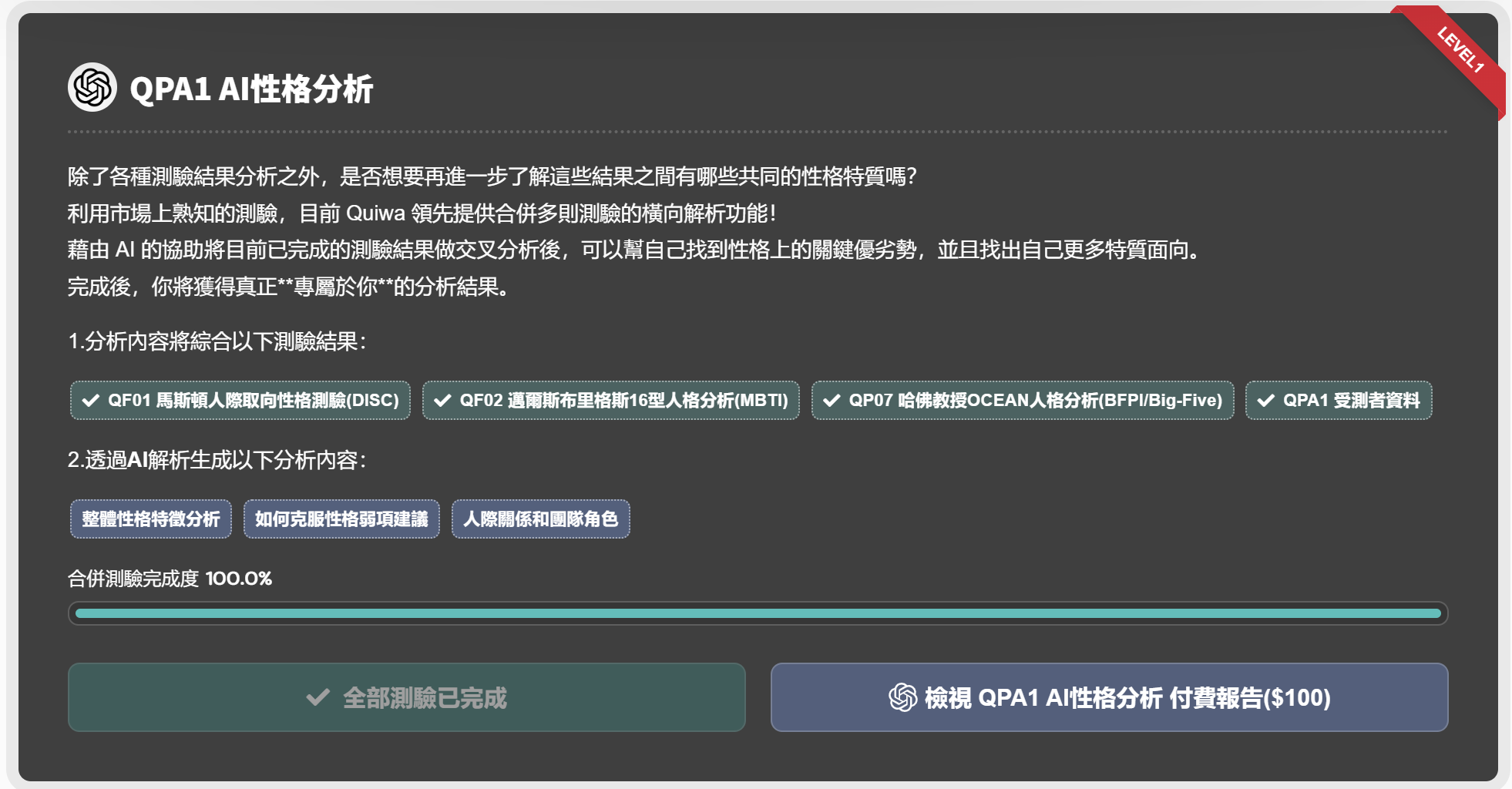The image size is (1512, 789).
Task: Click the 合併測驗完成度 progress bar
Action: (758, 613)
